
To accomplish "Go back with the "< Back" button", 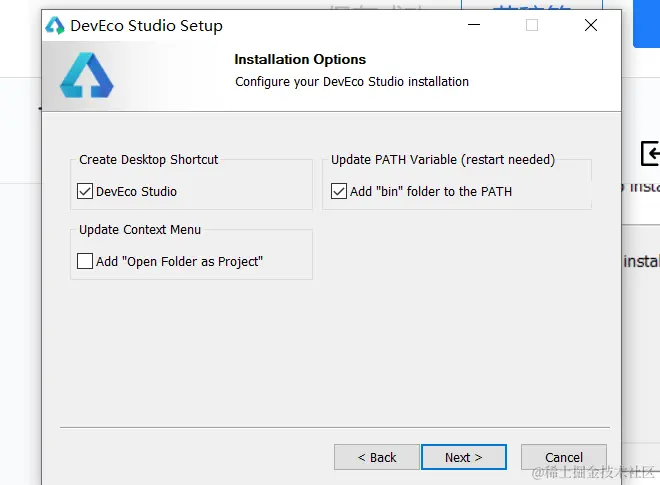I will click(x=377, y=457).
